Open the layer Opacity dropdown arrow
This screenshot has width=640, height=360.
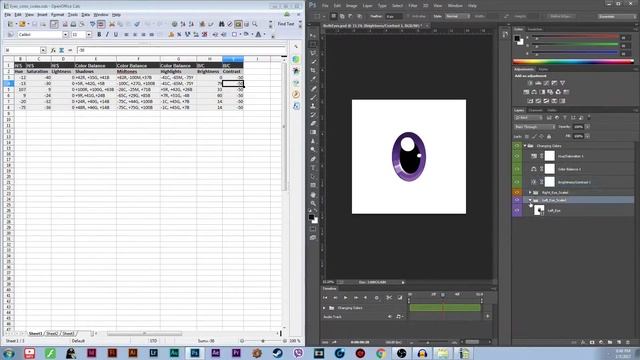[x=587, y=127]
